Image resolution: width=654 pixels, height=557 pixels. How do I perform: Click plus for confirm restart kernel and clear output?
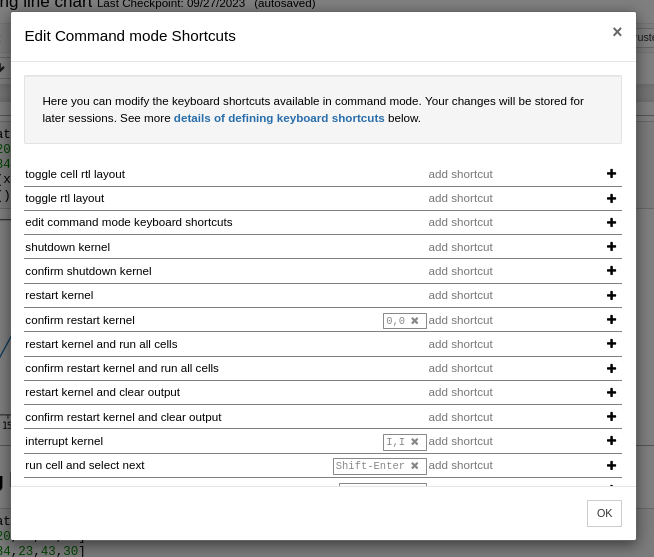(x=611, y=417)
